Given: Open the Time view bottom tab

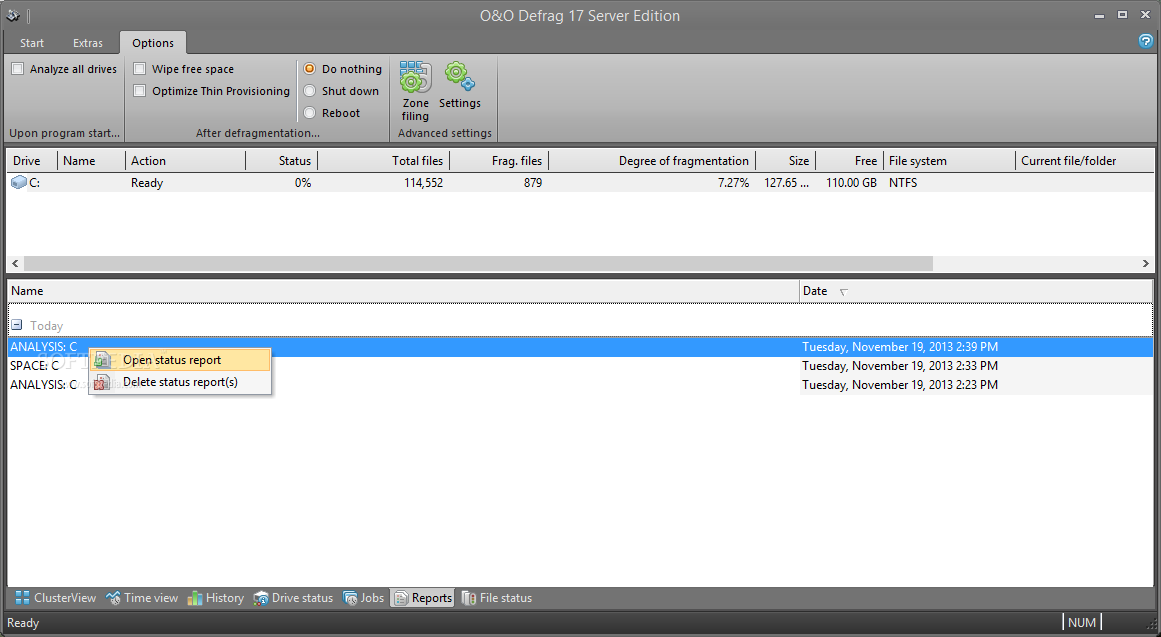Looking at the screenshot, I should [142, 598].
